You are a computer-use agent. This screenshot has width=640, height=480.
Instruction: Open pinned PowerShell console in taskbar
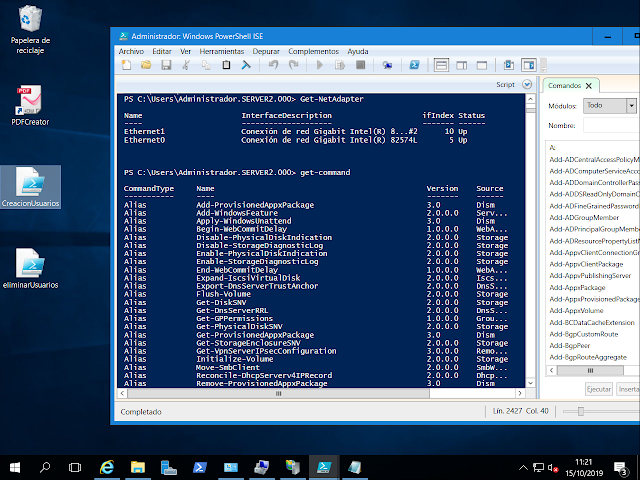point(200,467)
